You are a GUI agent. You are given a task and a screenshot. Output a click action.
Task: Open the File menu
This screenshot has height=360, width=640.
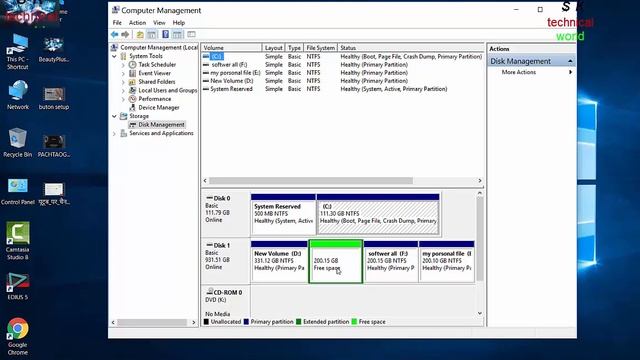[117, 23]
